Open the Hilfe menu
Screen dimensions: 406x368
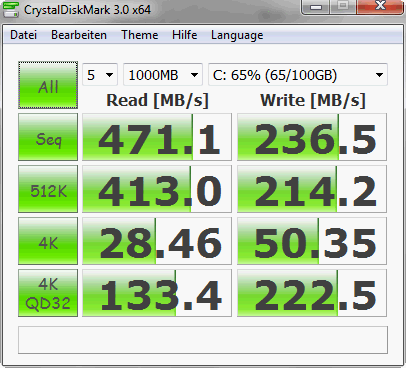(185, 35)
